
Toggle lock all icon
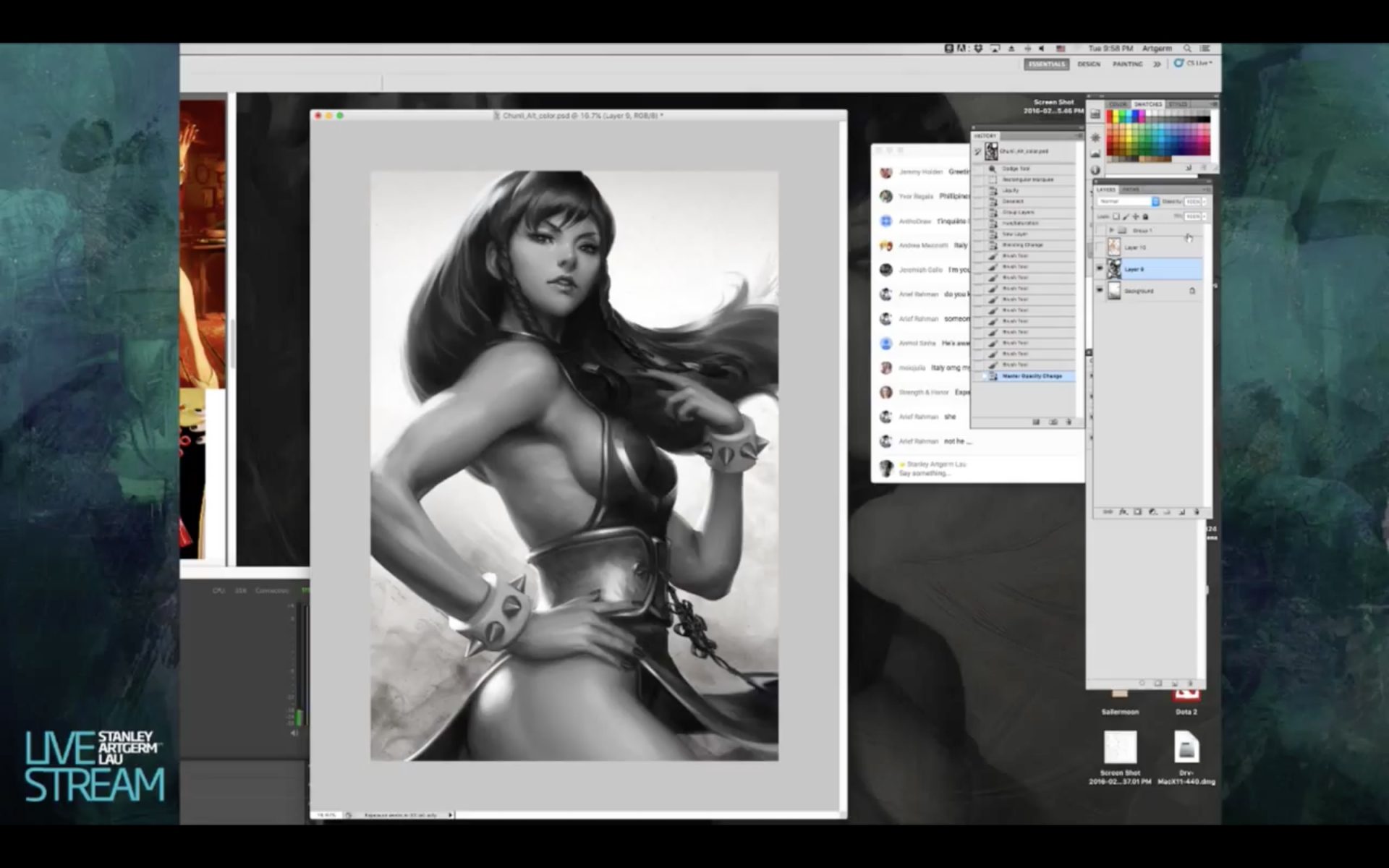point(1145,216)
